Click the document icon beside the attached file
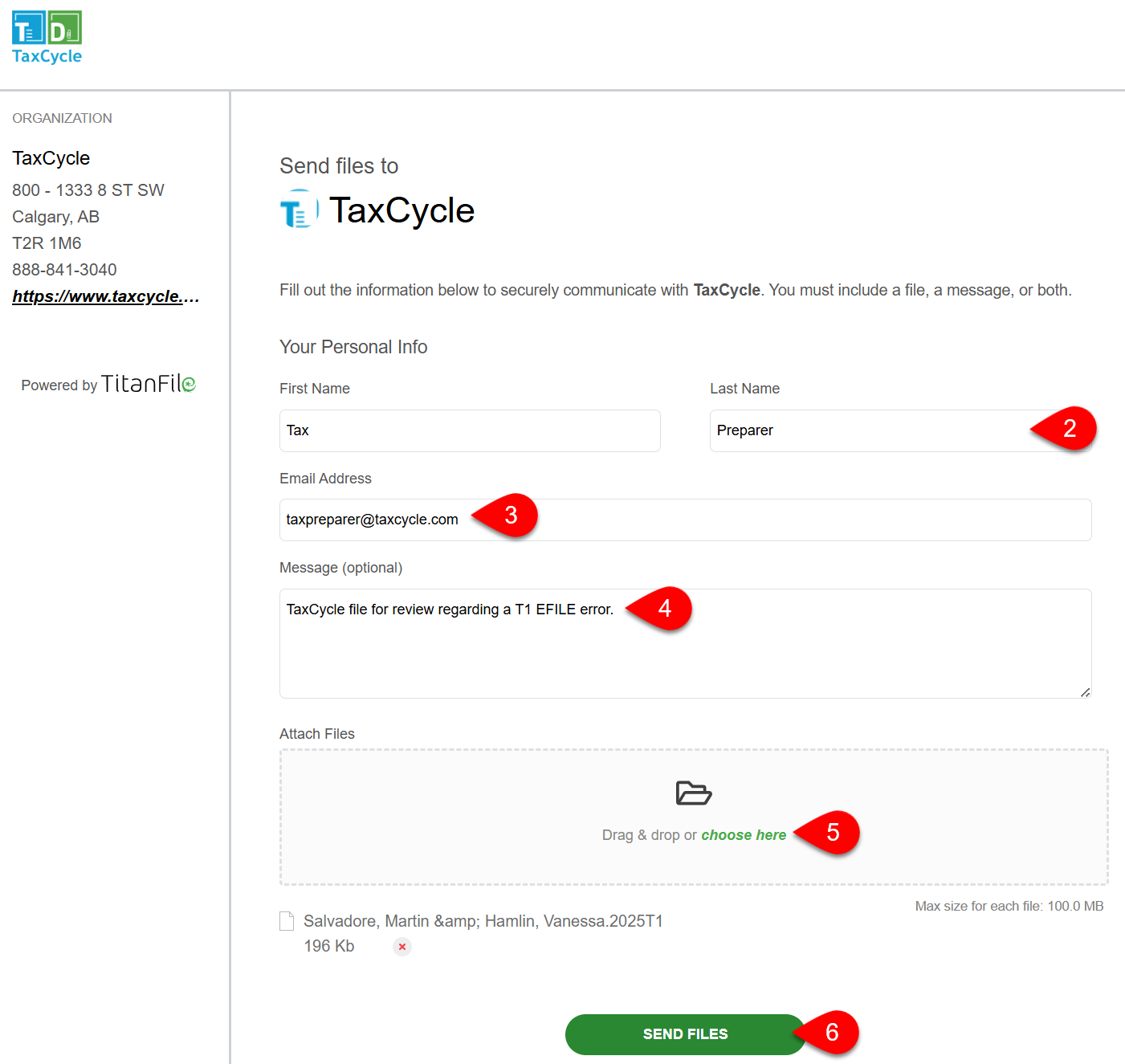This screenshot has height=1064, width=1125. tap(287, 921)
